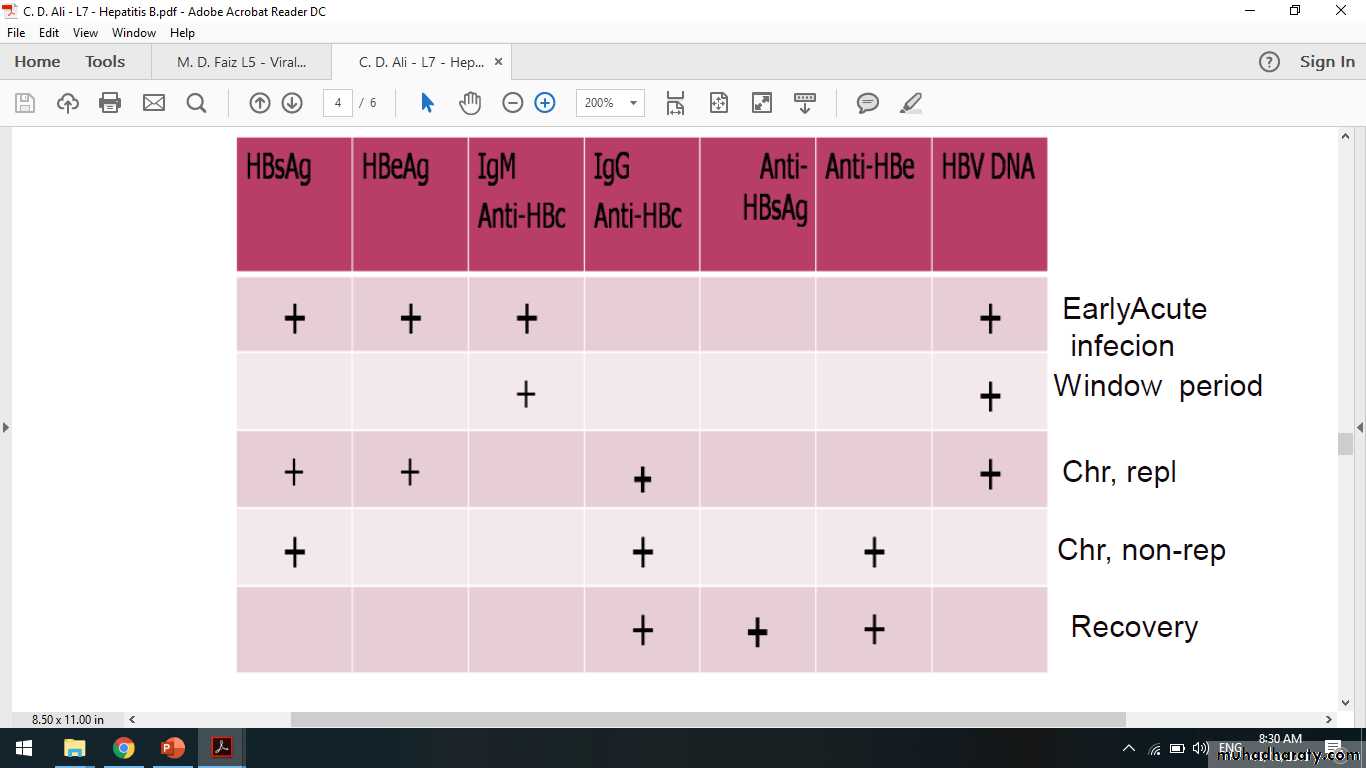Open the View menu
The height and width of the screenshot is (768, 1366).
(85, 33)
